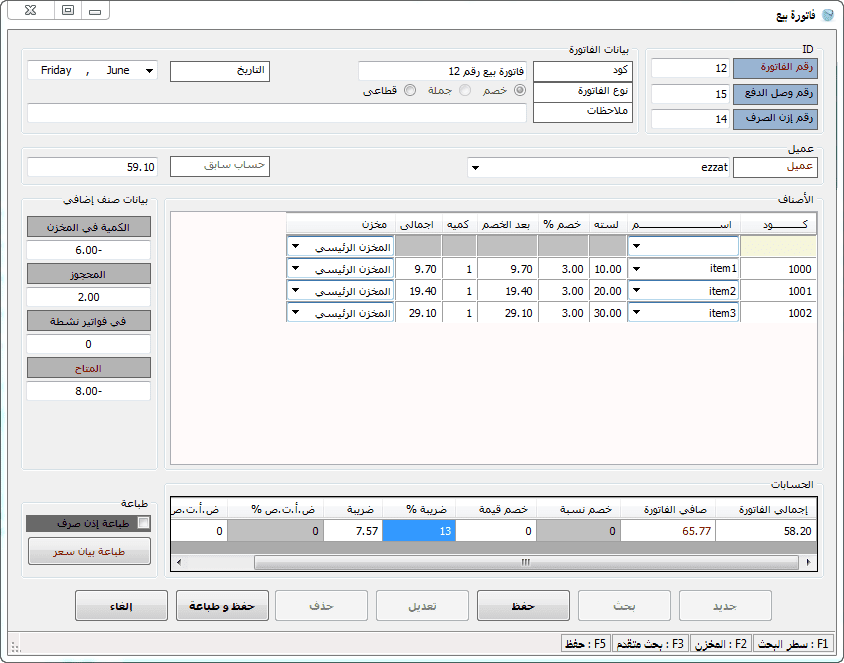Click the horizontal scrollbar's left arrow
Viewport: 844px width, 663px height.
click(178, 562)
